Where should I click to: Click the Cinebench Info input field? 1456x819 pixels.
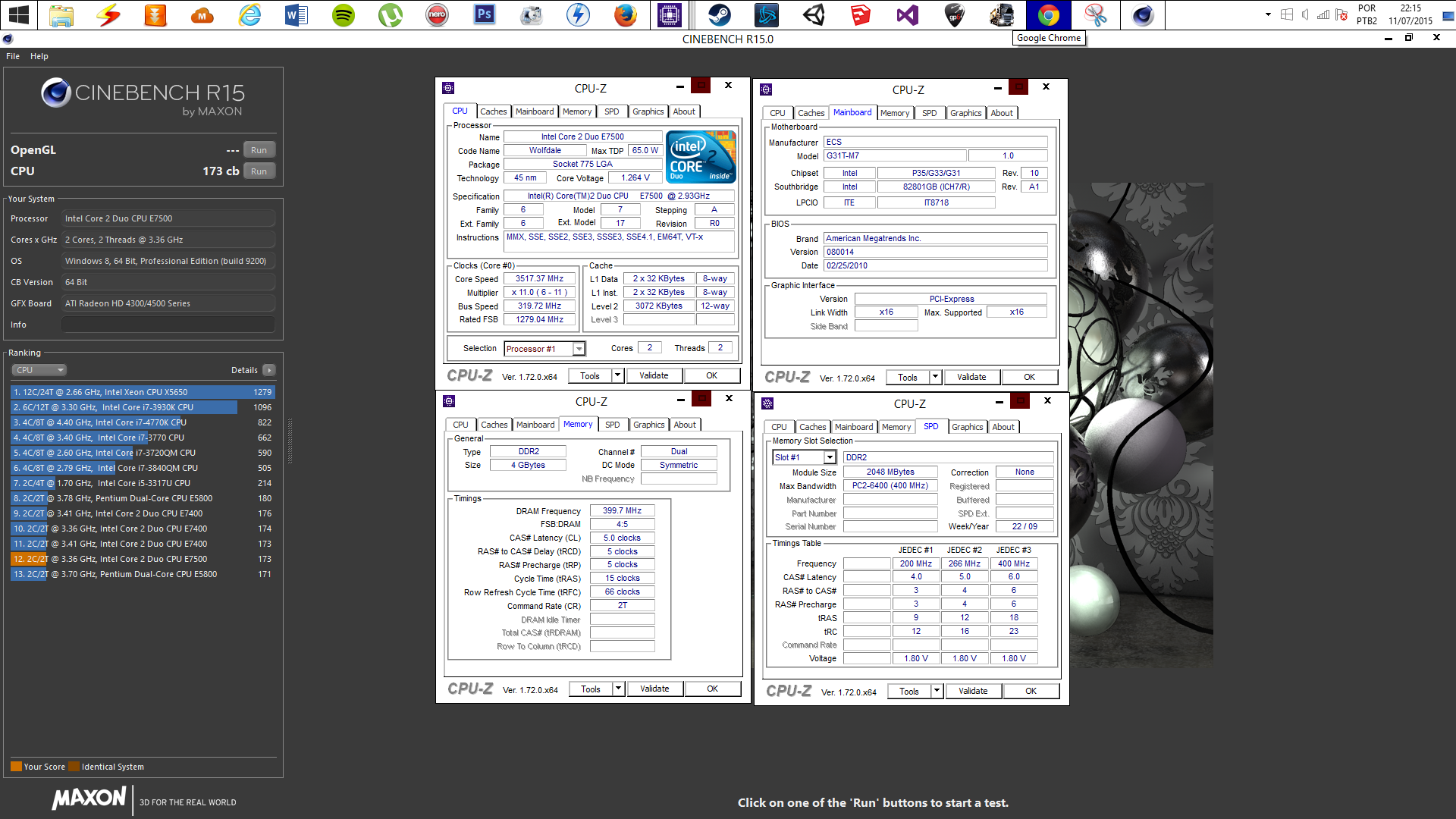point(168,325)
